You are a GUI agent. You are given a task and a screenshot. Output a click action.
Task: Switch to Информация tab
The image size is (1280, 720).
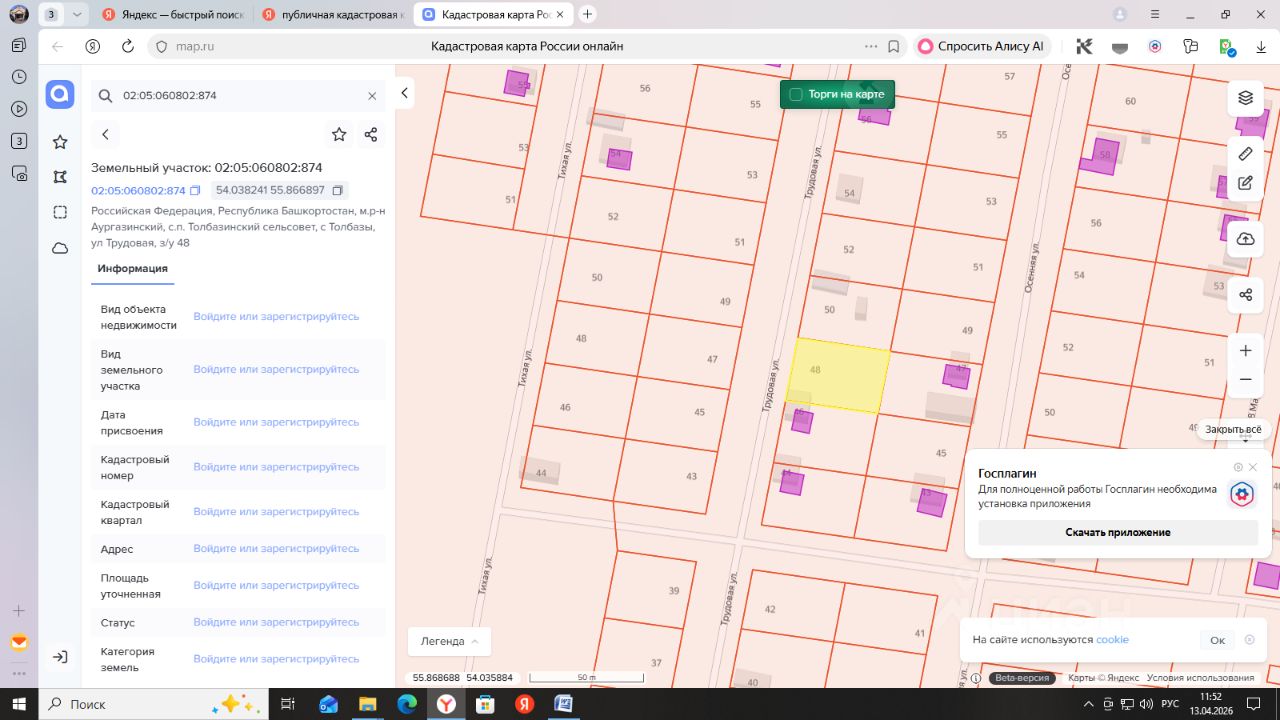click(x=132, y=268)
